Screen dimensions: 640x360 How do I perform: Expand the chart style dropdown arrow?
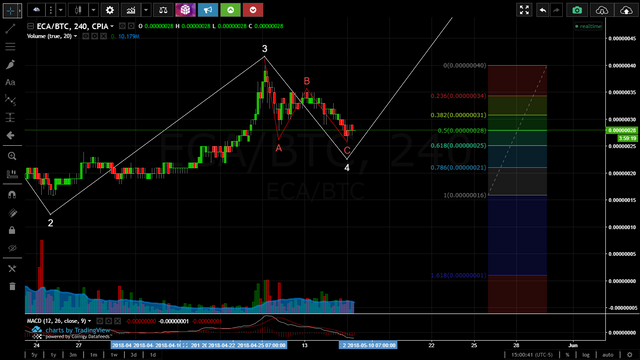[x=93, y=10]
